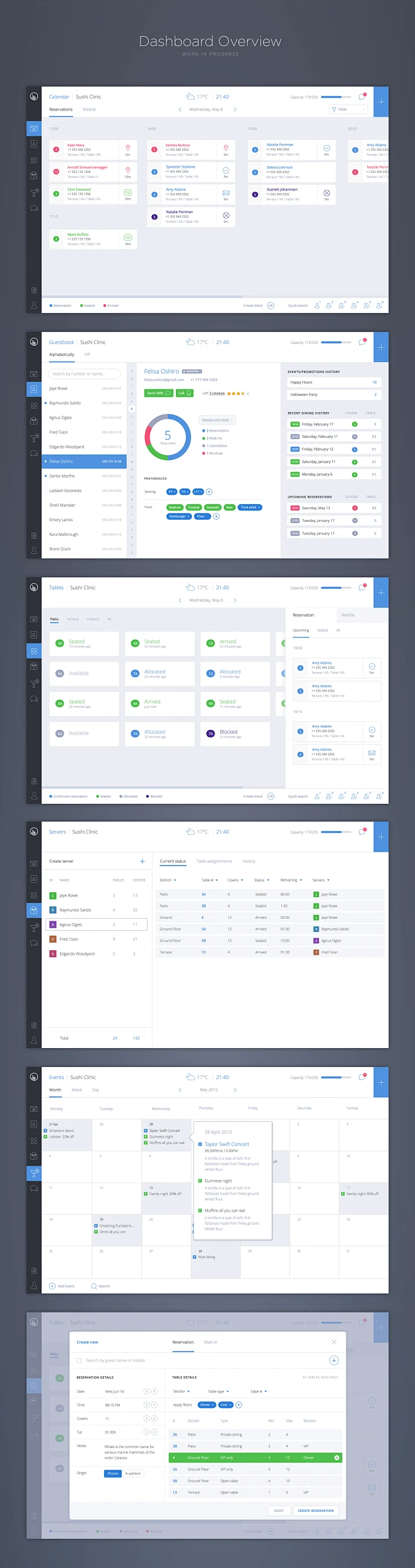Add a filter next to the Cool tag
Viewport: 415px width, 1568px height.
tap(239, 1405)
